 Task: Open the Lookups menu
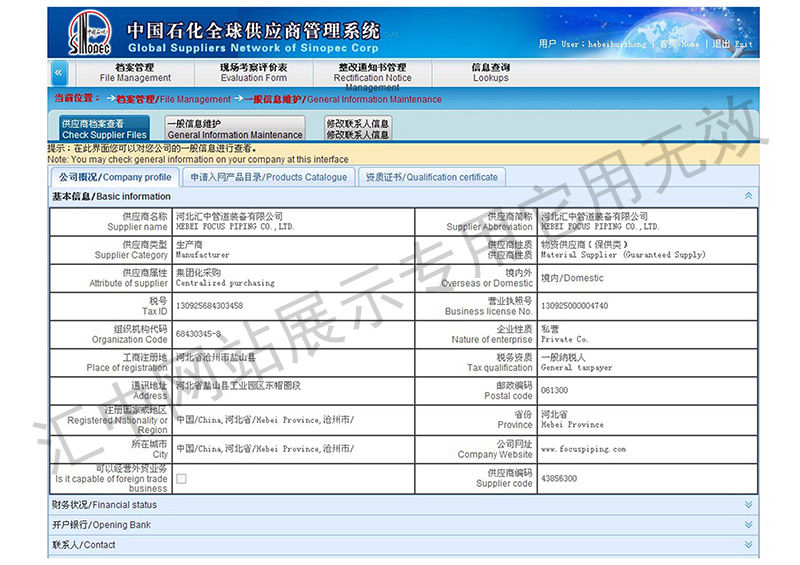point(490,72)
